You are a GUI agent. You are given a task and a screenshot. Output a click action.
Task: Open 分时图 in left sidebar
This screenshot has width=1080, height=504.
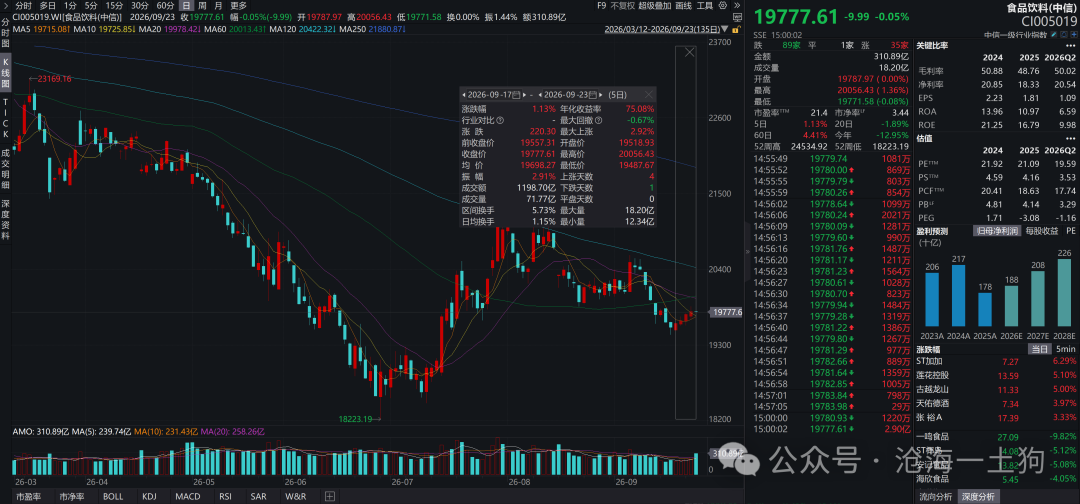click(6, 33)
